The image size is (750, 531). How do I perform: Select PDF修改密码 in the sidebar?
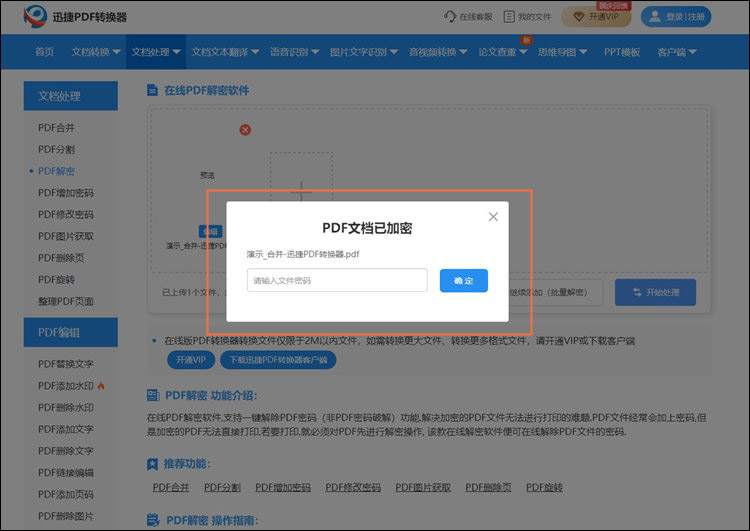(66, 214)
